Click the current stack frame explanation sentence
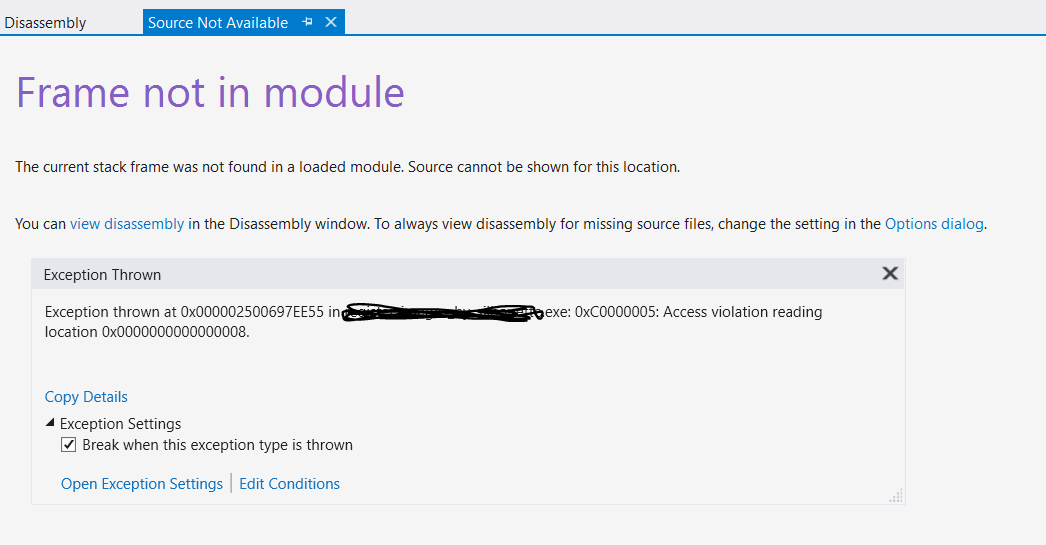This screenshot has height=545, width=1046. tap(348, 167)
